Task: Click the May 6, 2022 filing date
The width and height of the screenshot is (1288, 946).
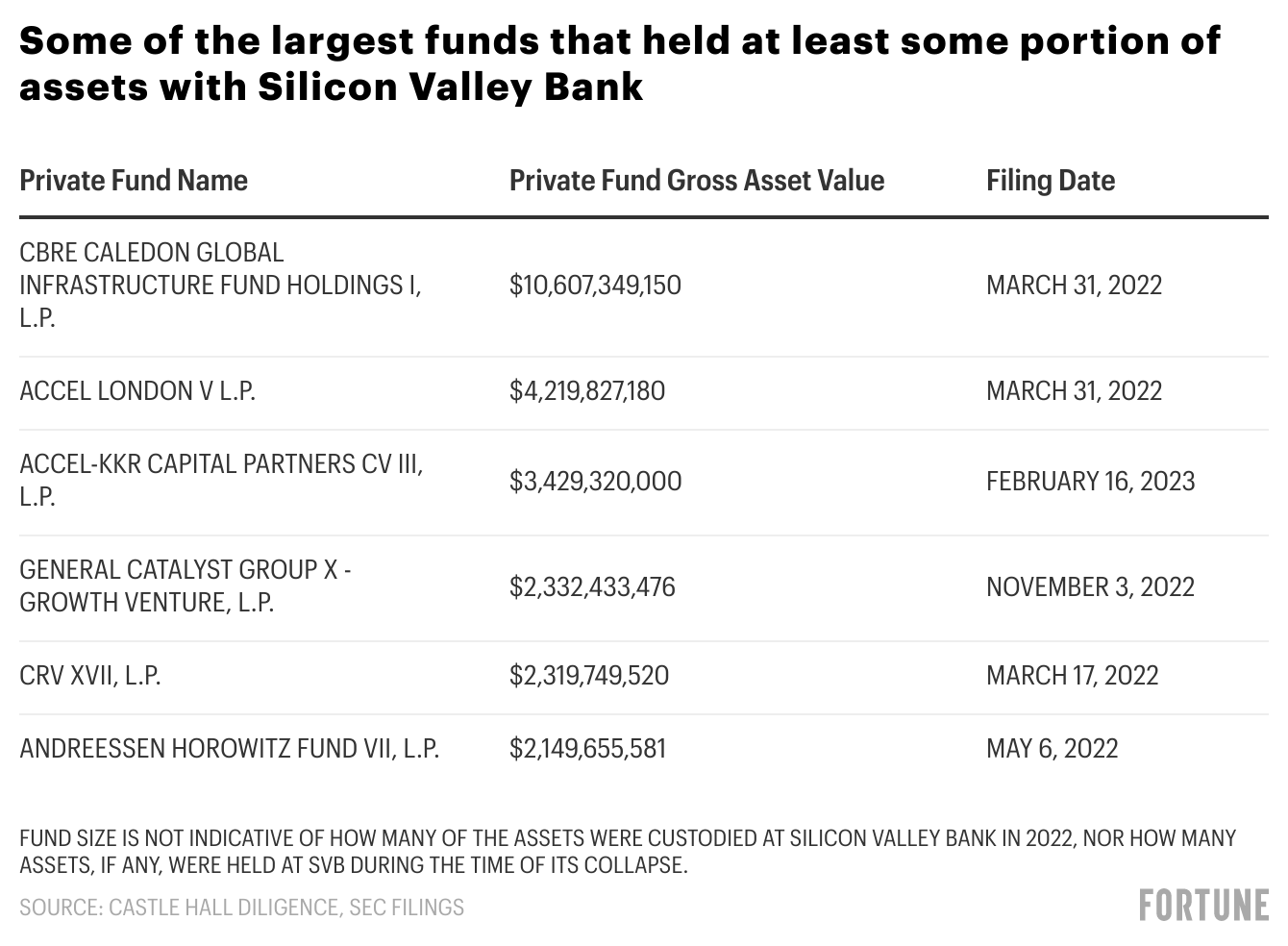Action: pos(1052,749)
